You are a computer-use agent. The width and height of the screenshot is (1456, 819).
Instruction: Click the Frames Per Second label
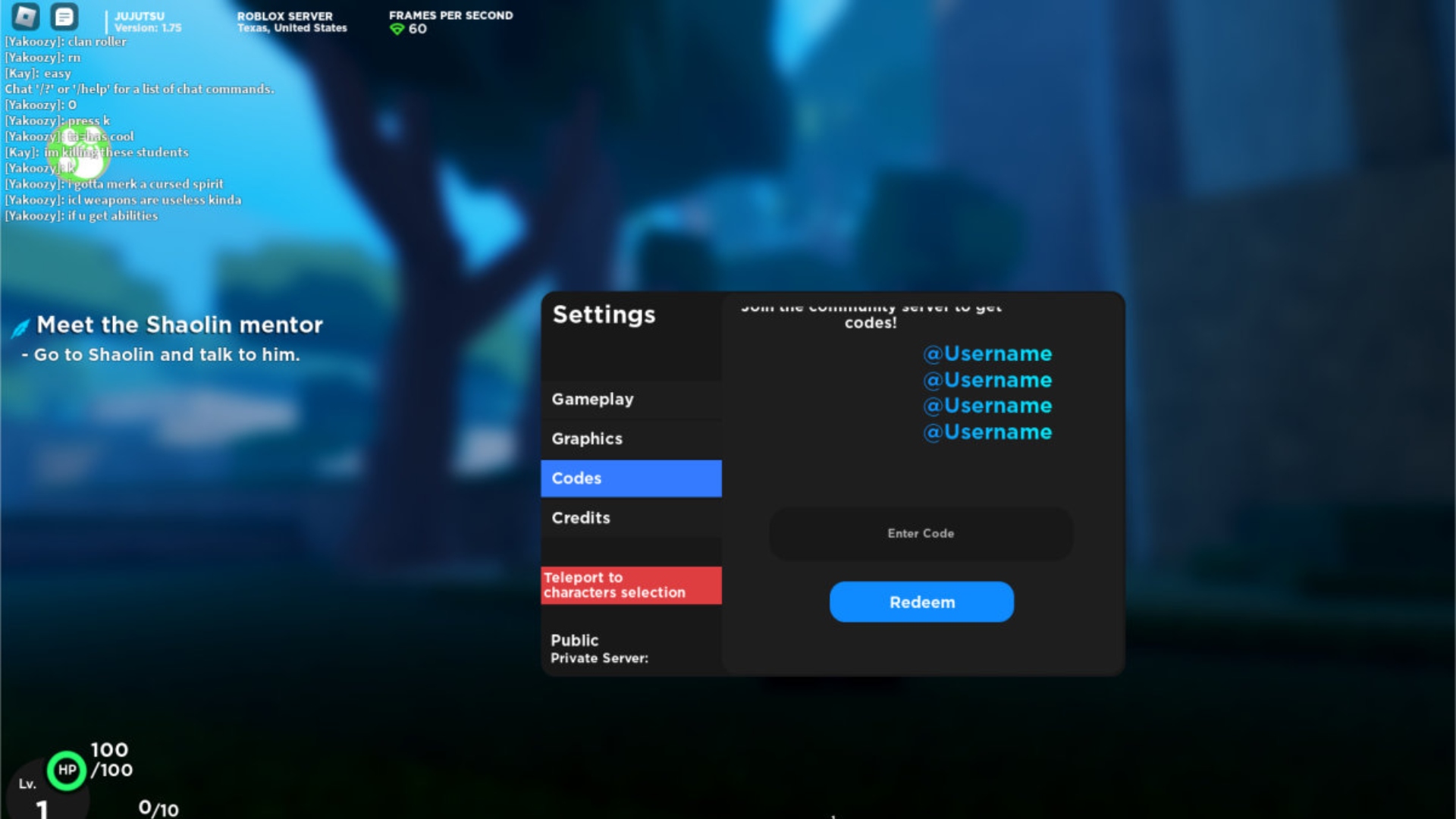pos(450,15)
